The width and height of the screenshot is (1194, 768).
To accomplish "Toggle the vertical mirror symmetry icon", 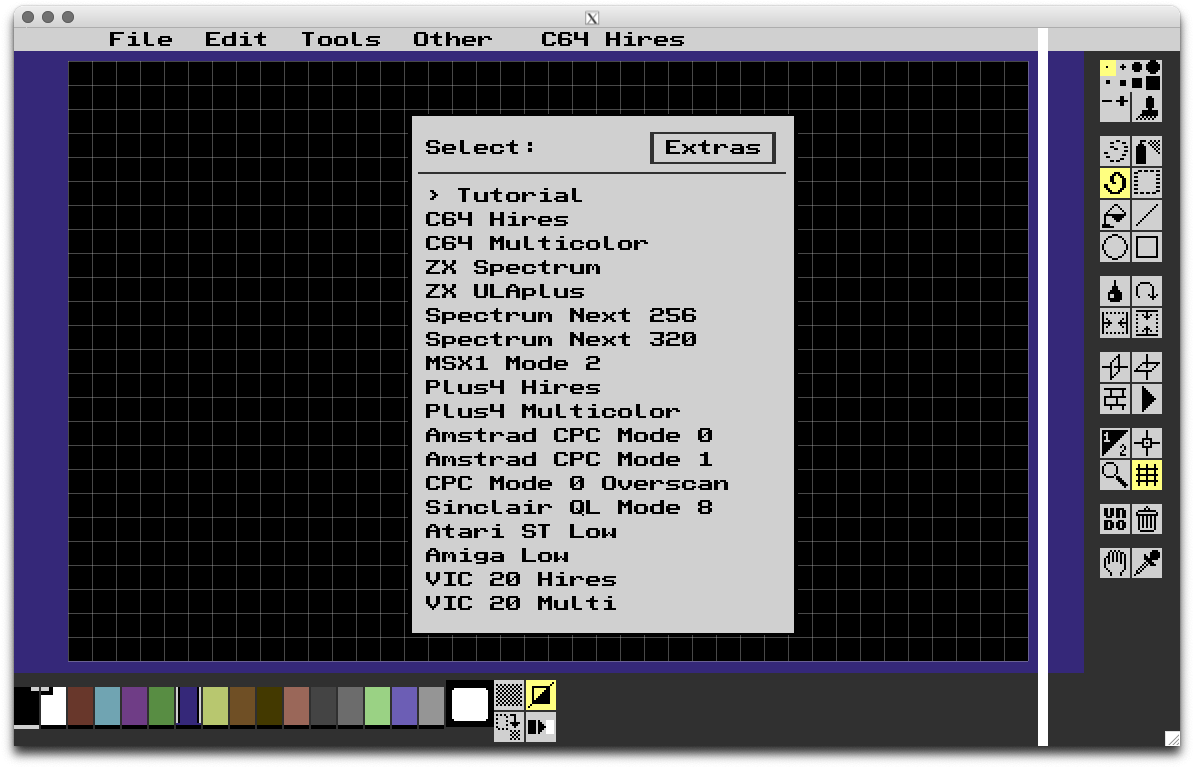I will [x=1115, y=366].
